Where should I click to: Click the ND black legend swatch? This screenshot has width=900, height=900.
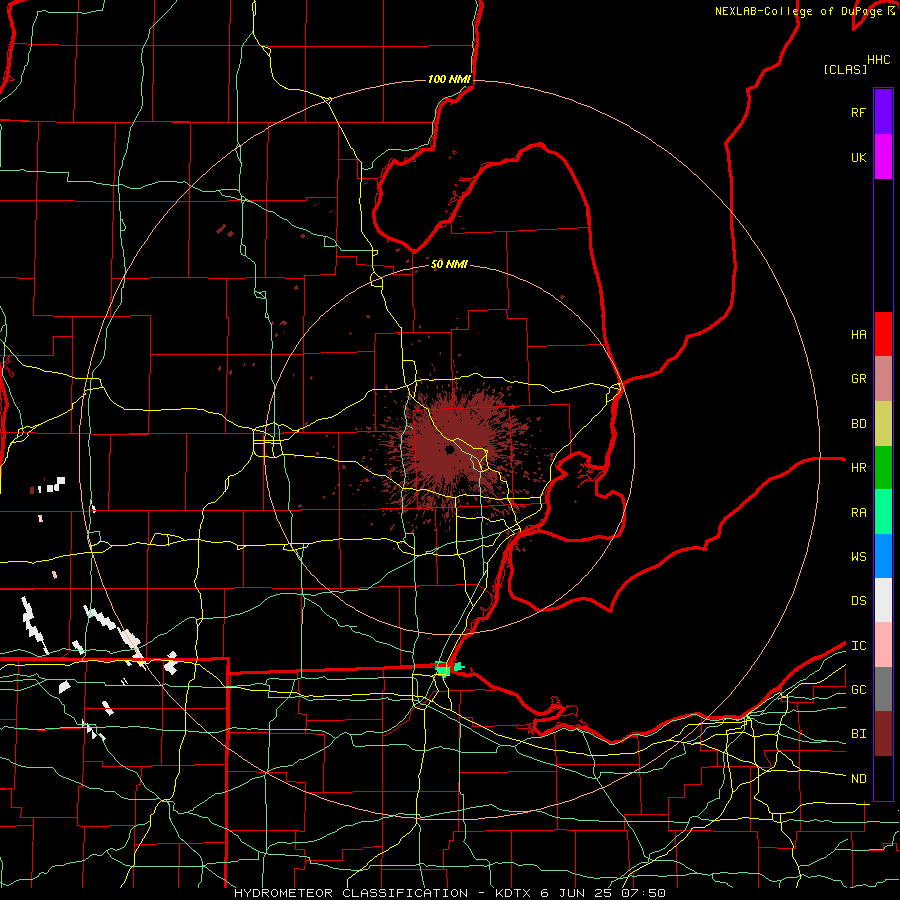[883, 778]
